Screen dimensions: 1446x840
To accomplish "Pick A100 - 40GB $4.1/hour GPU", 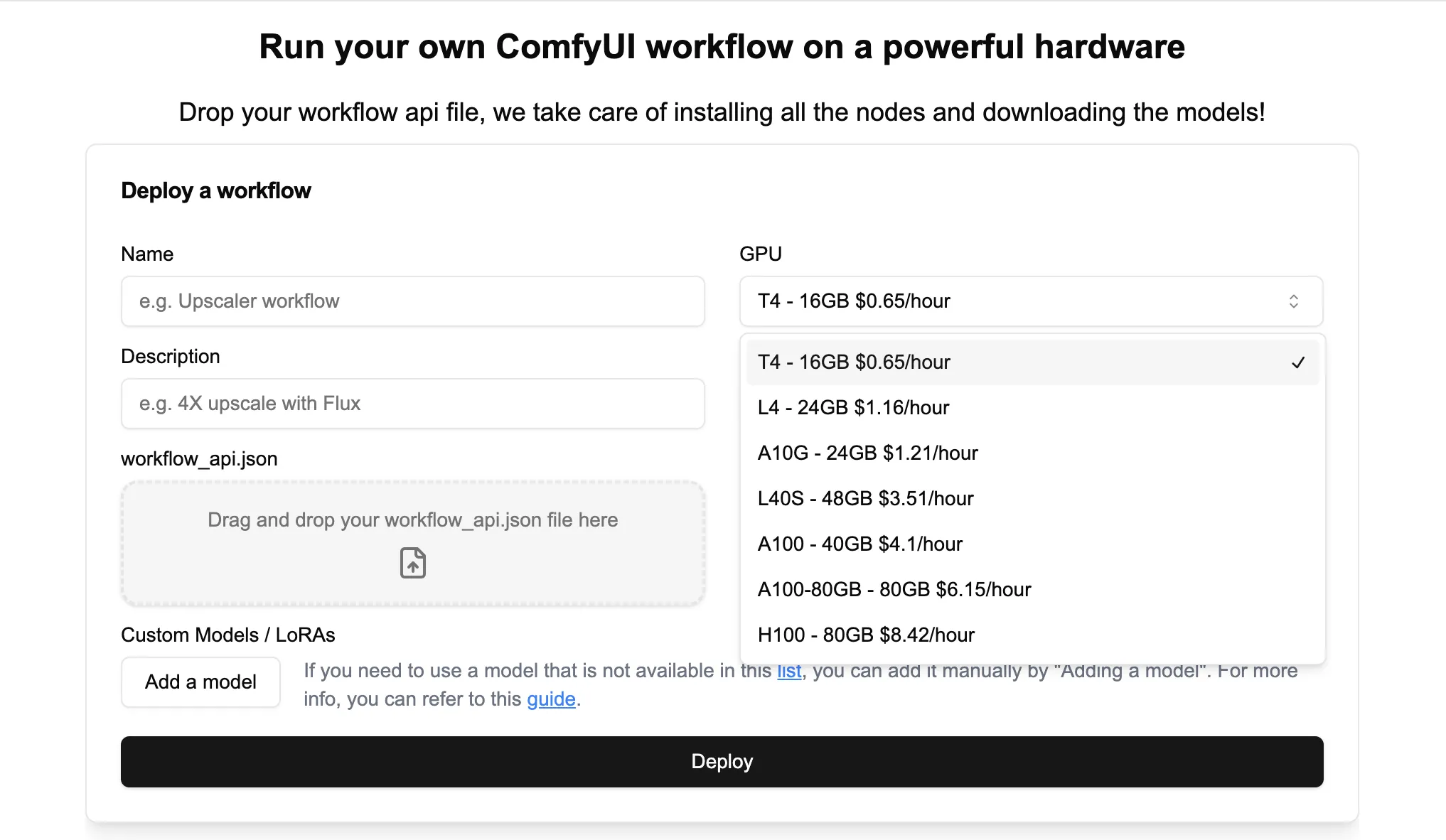I will tap(1032, 544).
